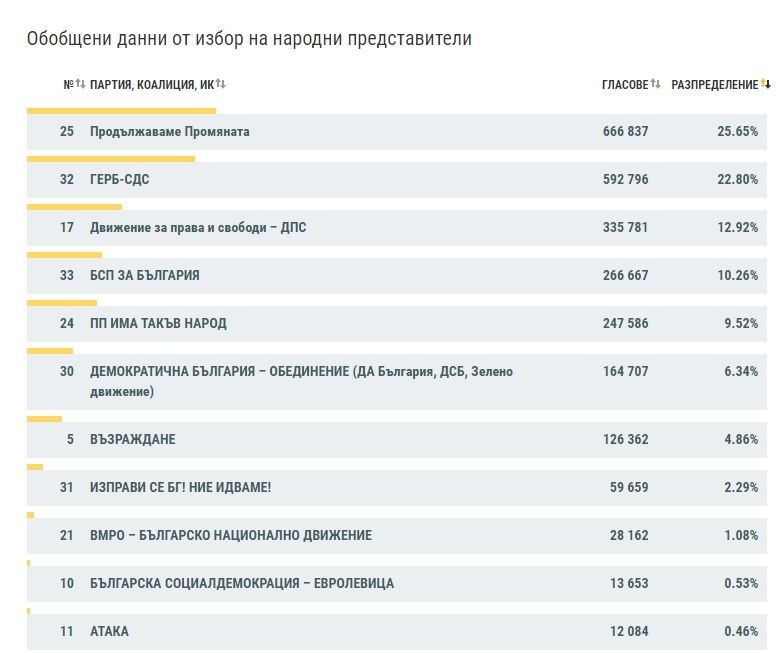This screenshot has width=784, height=653.
Task: Click the yellow bar above Продължаваме Промяната
Action: click(x=122, y=111)
